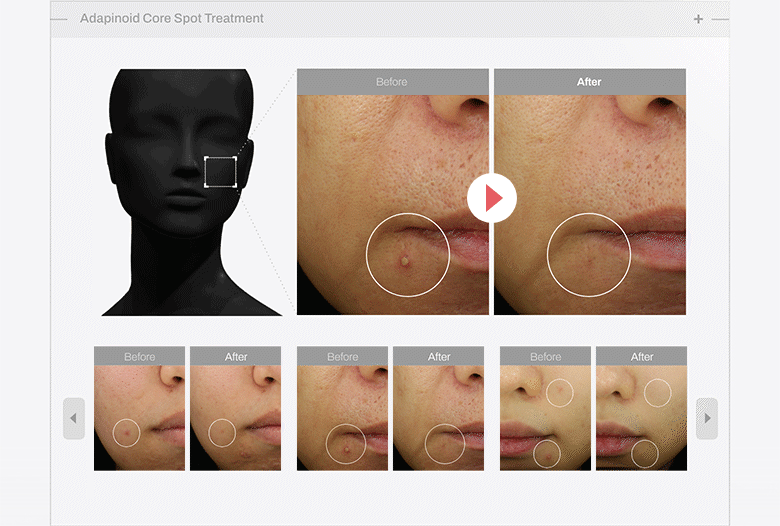Click the red play button between photos
The height and width of the screenshot is (526, 780).
(492, 198)
